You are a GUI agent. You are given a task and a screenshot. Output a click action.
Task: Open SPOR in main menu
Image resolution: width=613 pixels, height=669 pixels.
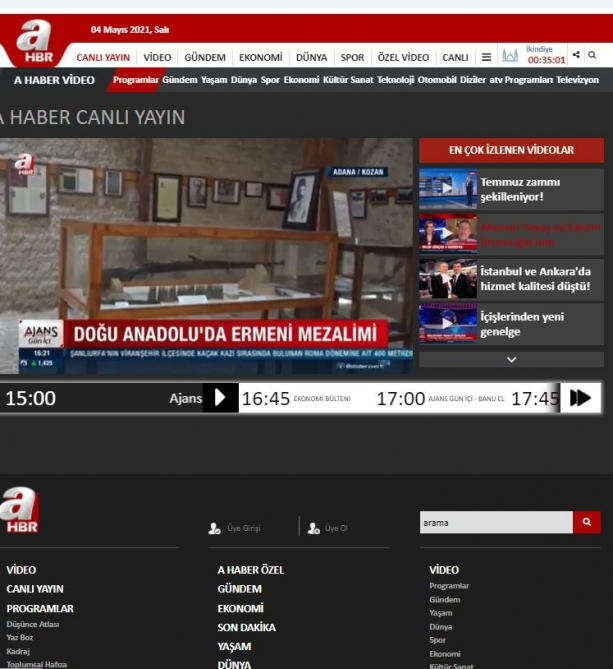coord(352,58)
